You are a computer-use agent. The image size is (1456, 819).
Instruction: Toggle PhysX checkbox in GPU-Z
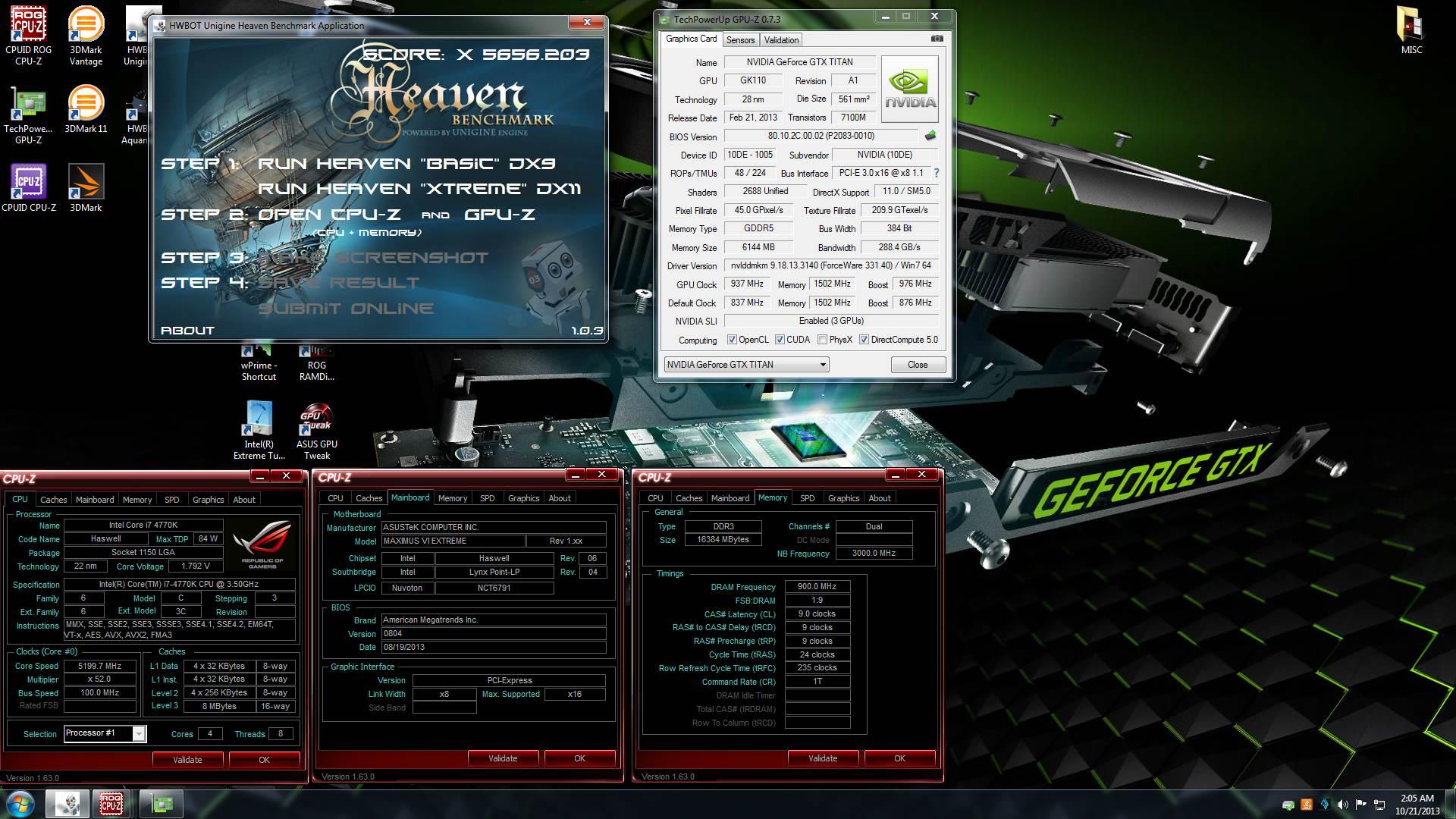coord(822,340)
